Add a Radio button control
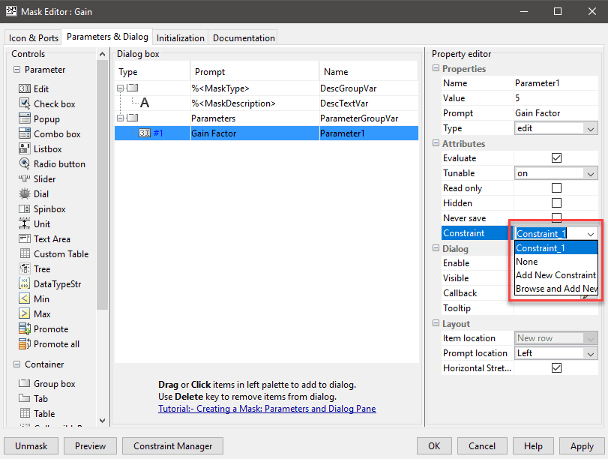 pyautogui.click(x=52, y=164)
